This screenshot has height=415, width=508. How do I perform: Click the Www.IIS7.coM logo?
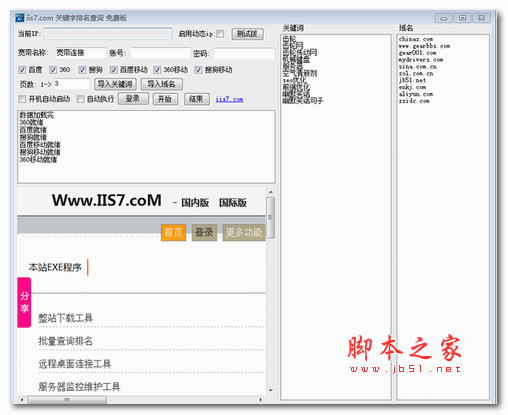[107, 200]
